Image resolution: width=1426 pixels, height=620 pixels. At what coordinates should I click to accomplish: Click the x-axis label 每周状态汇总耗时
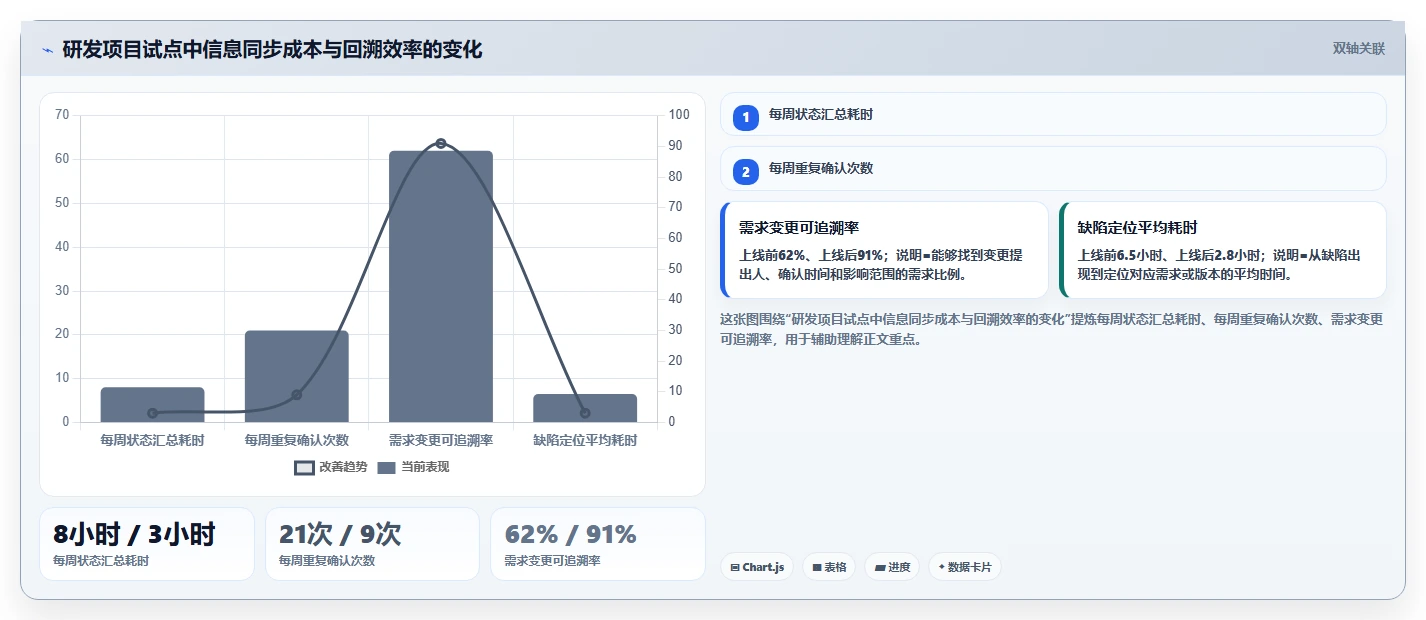click(152, 440)
